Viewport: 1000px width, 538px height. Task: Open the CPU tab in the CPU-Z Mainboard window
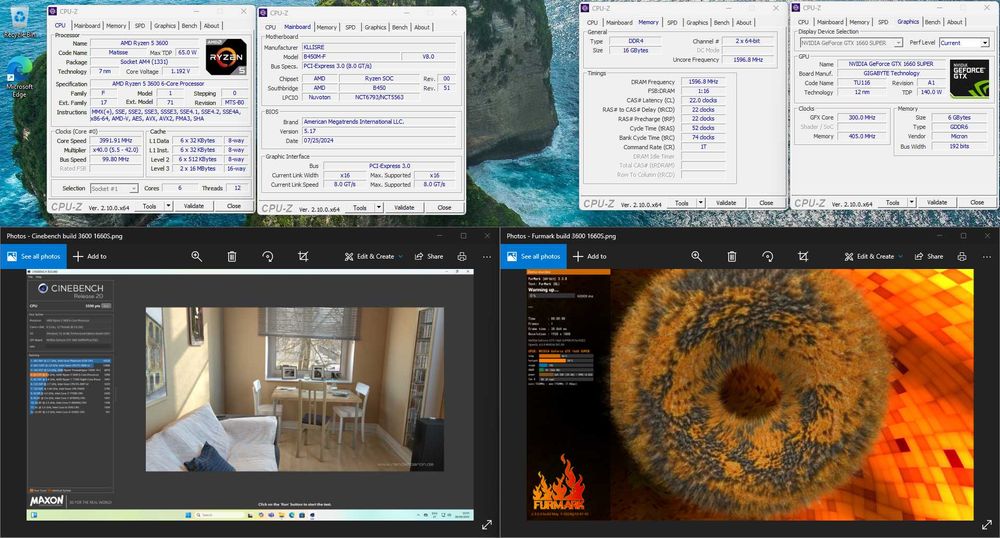click(270, 27)
